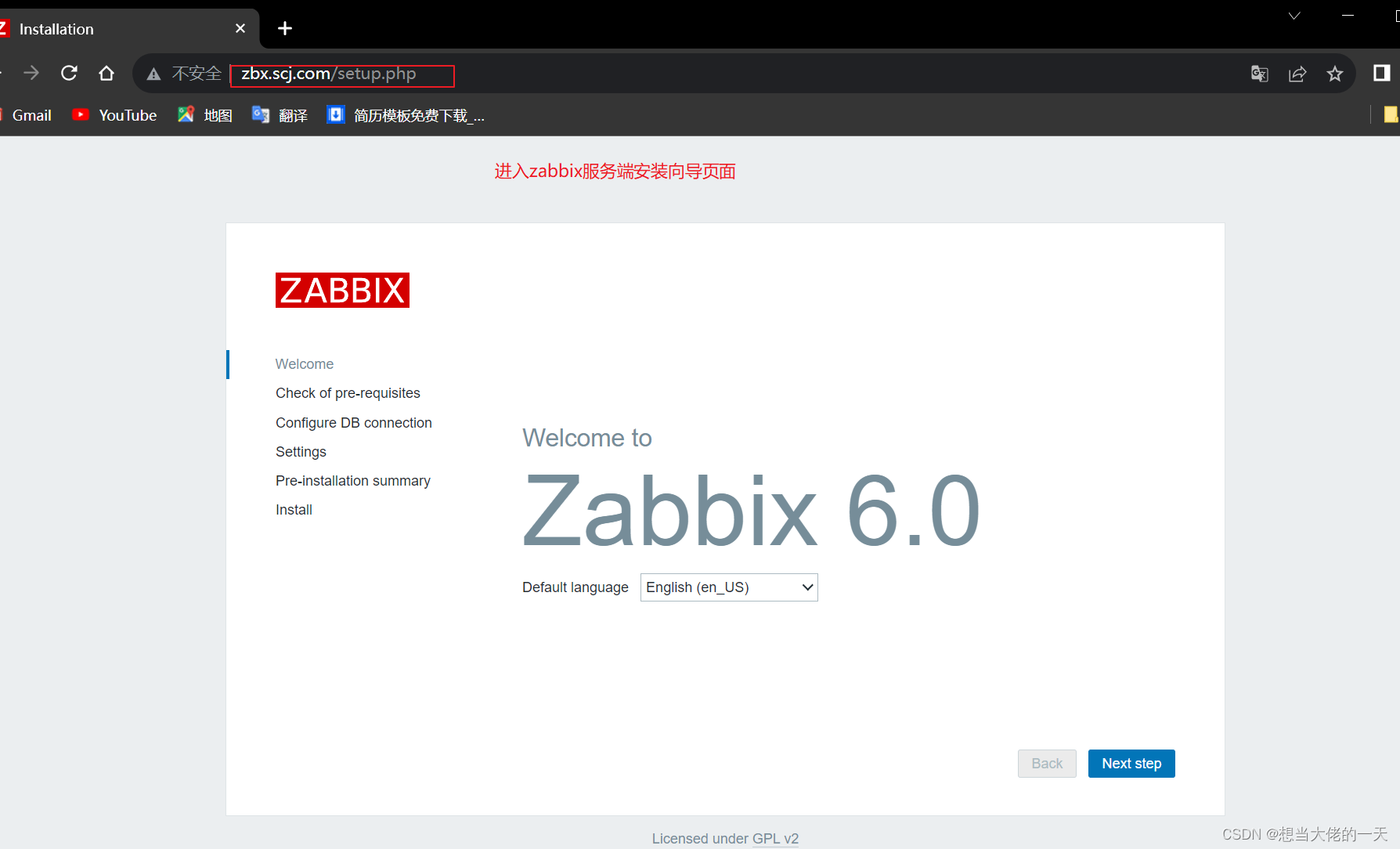Click the share page icon
Image resolution: width=1400 pixels, height=849 pixels.
[1297, 74]
